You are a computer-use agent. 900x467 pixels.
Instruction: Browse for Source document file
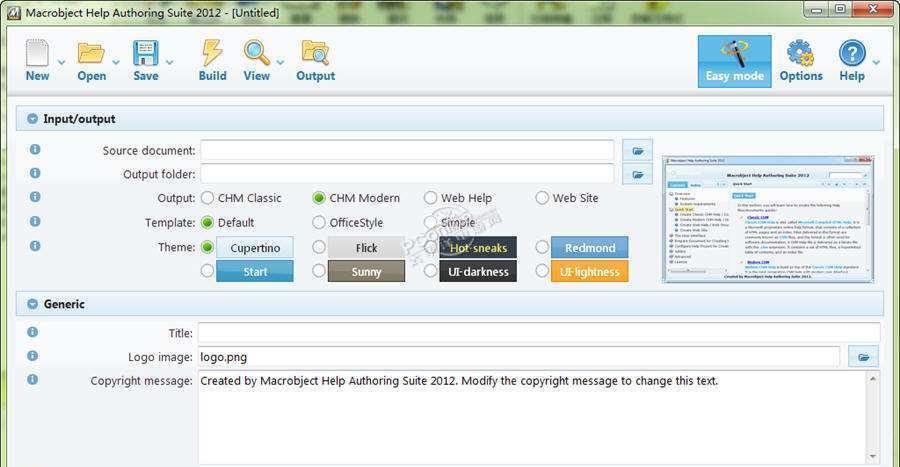coord(637,150)
